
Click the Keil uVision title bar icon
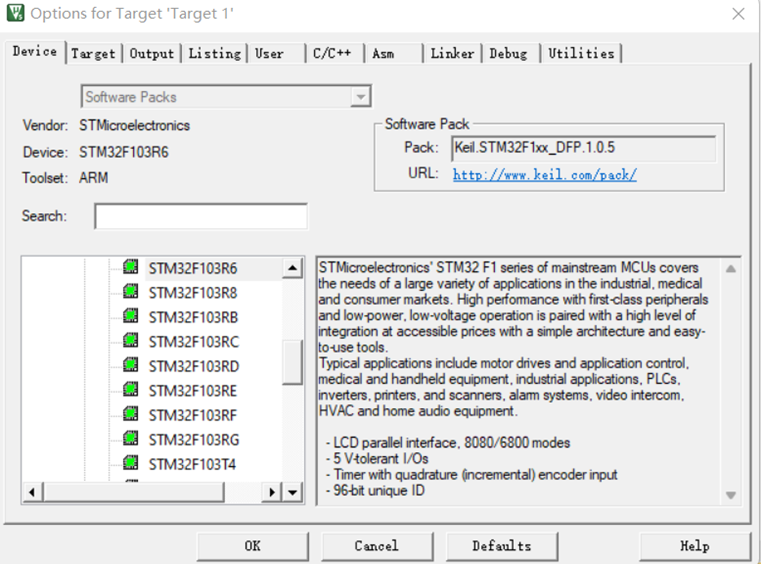tap(15, 13)
